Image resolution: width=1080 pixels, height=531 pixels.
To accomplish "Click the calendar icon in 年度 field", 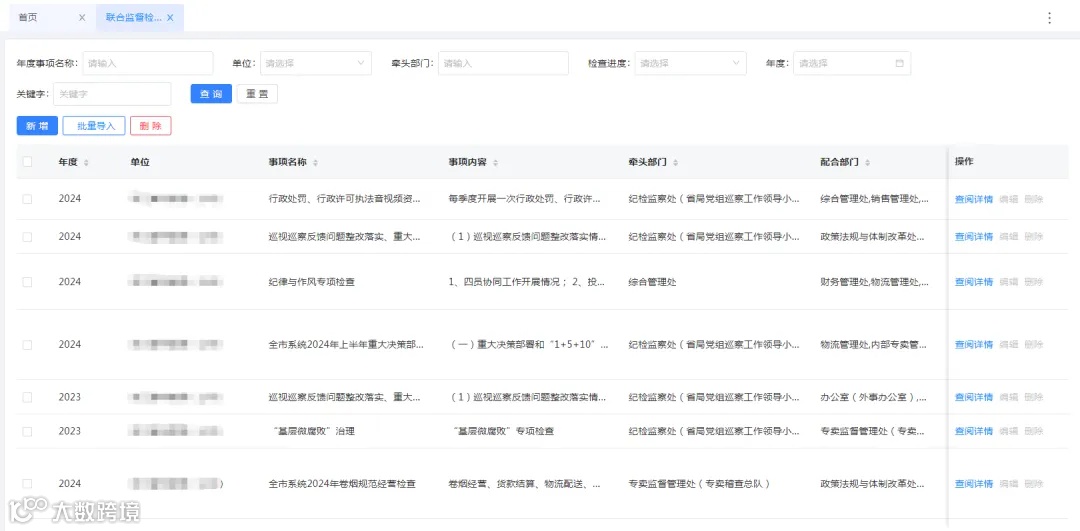I will pos(899,63).
